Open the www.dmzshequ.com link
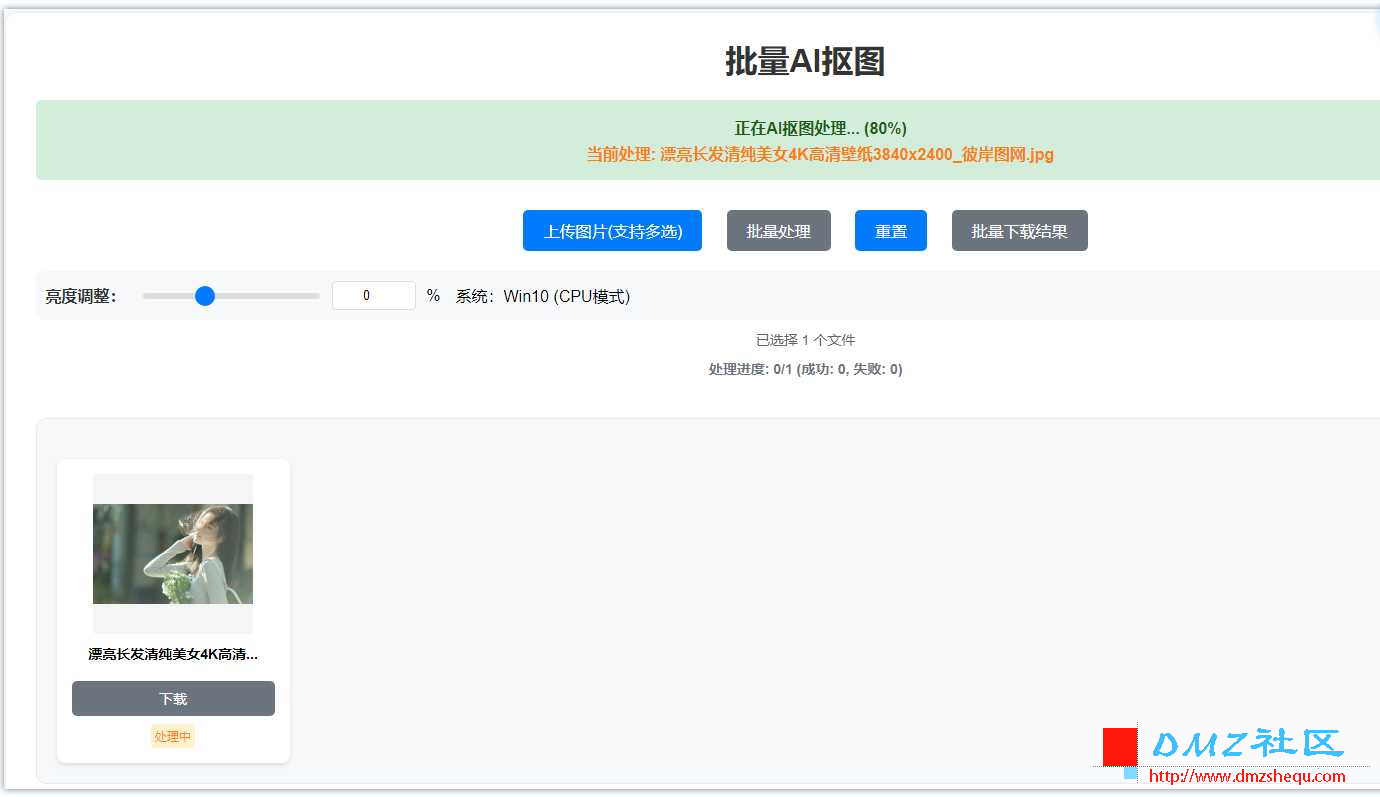Screen dimensions: 1380x797 [x=1247, y=776]
